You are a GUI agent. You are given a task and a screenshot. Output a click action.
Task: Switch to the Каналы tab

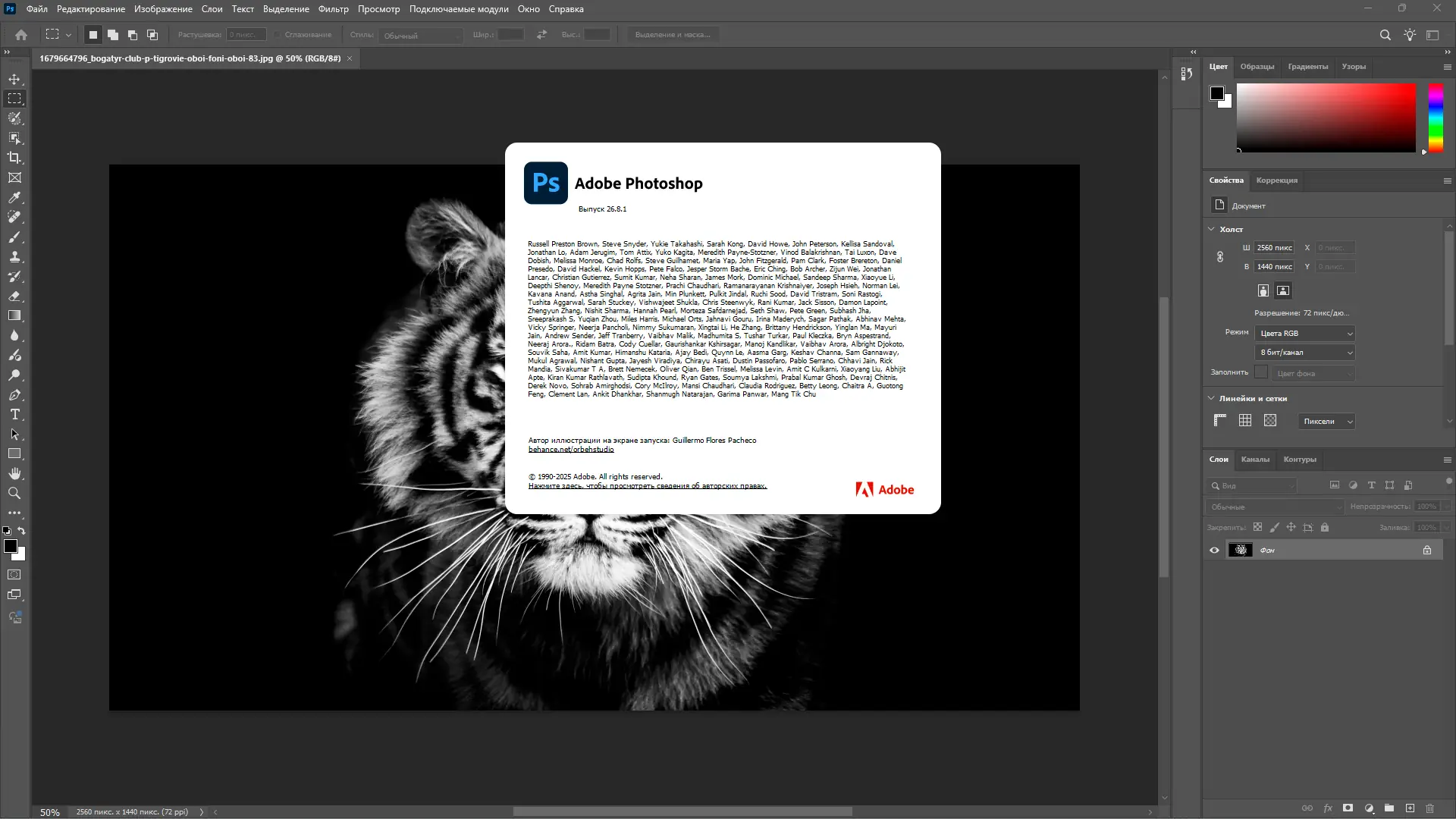[1255, 459]
